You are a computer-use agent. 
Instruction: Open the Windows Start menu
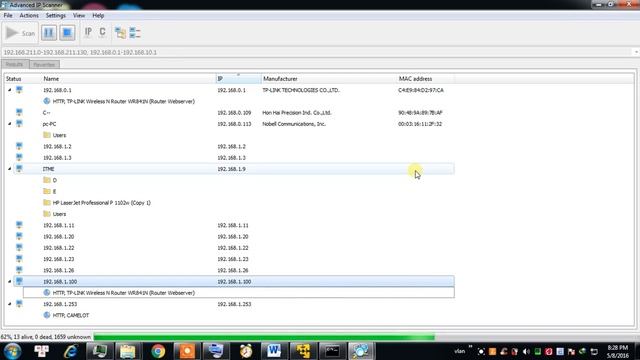tap(12, 351)
